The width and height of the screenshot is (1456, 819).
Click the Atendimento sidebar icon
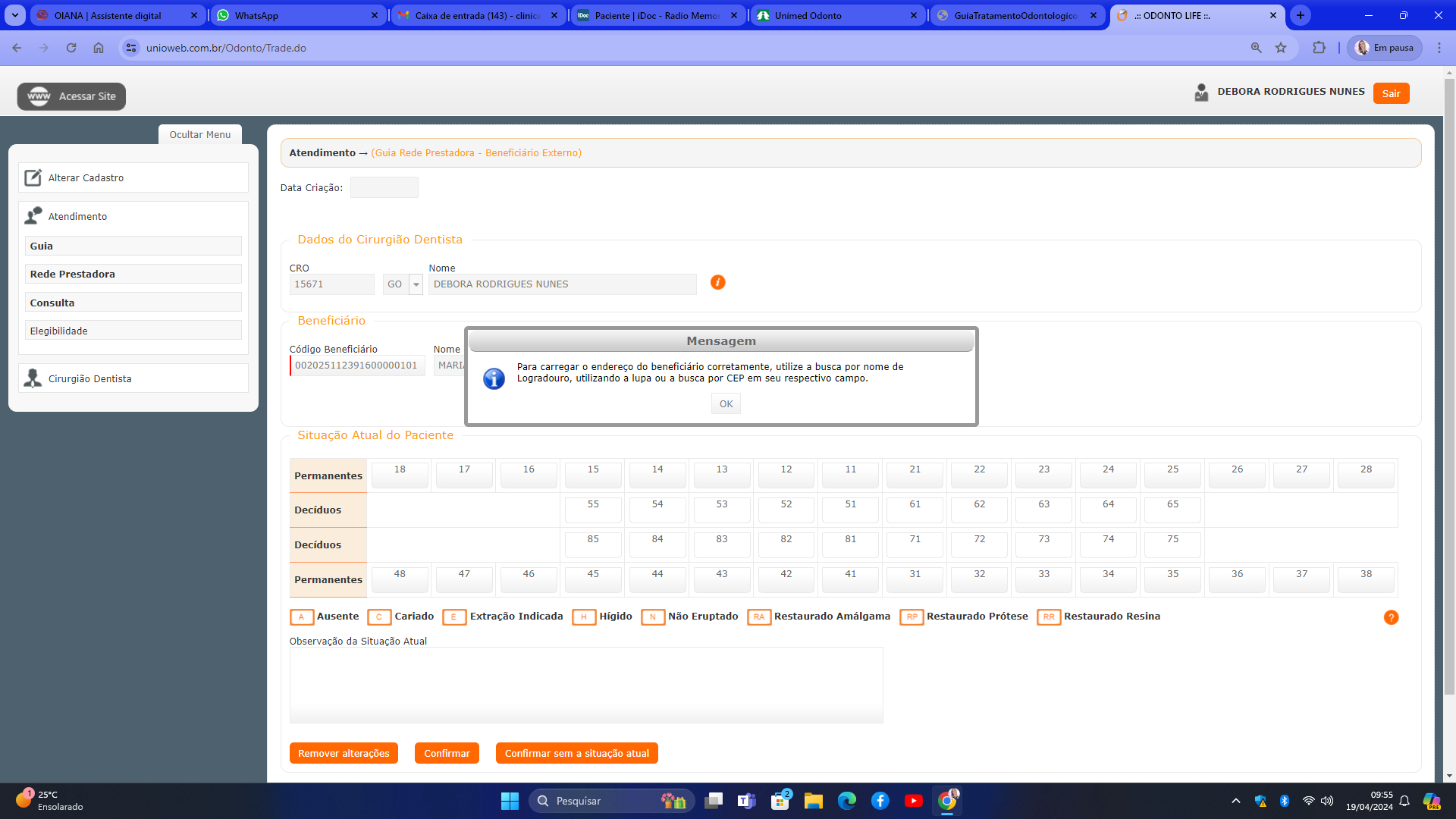pos(33,216)
